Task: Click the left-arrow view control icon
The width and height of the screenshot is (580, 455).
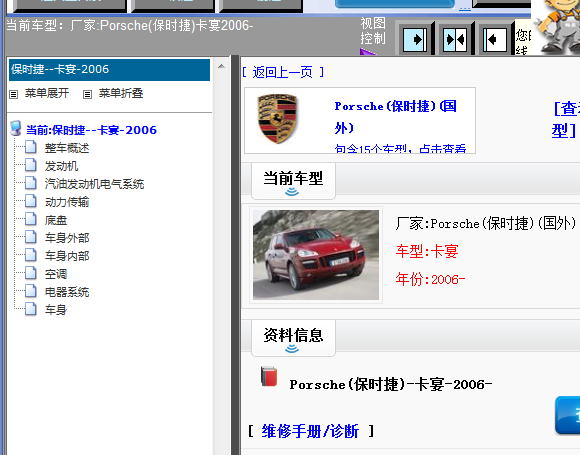Action: pos(495,39)
